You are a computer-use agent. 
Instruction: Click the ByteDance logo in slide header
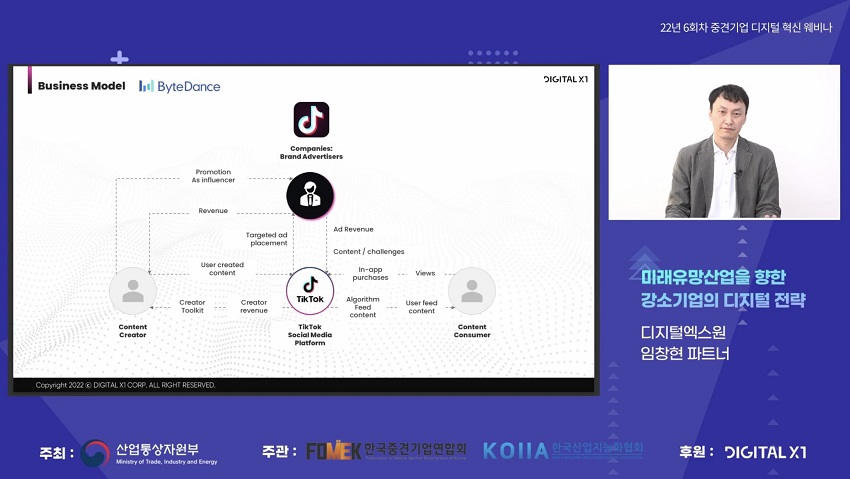coord(180,86)
